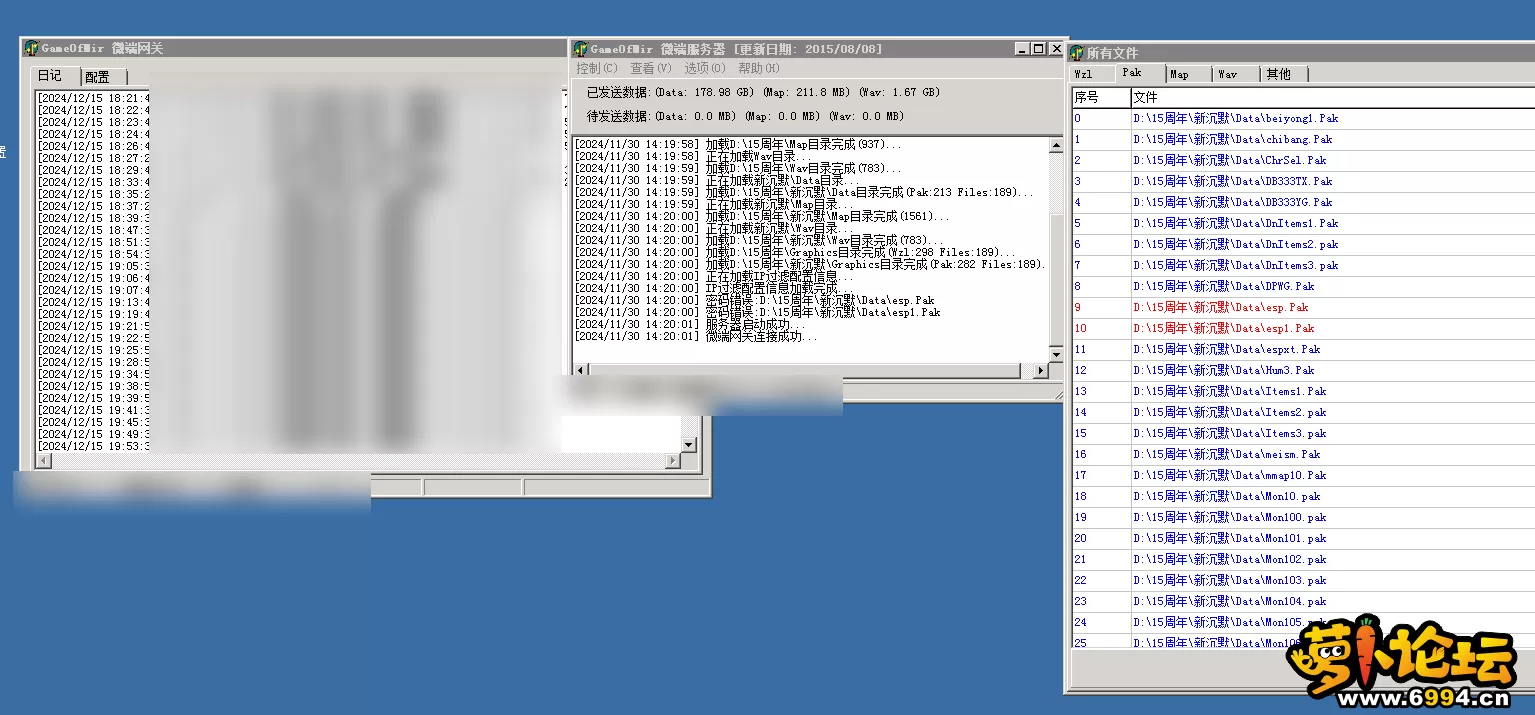
Task: Maximize the 微端服务器 window
Action: pyautogui.click(x=1038, y=49)
